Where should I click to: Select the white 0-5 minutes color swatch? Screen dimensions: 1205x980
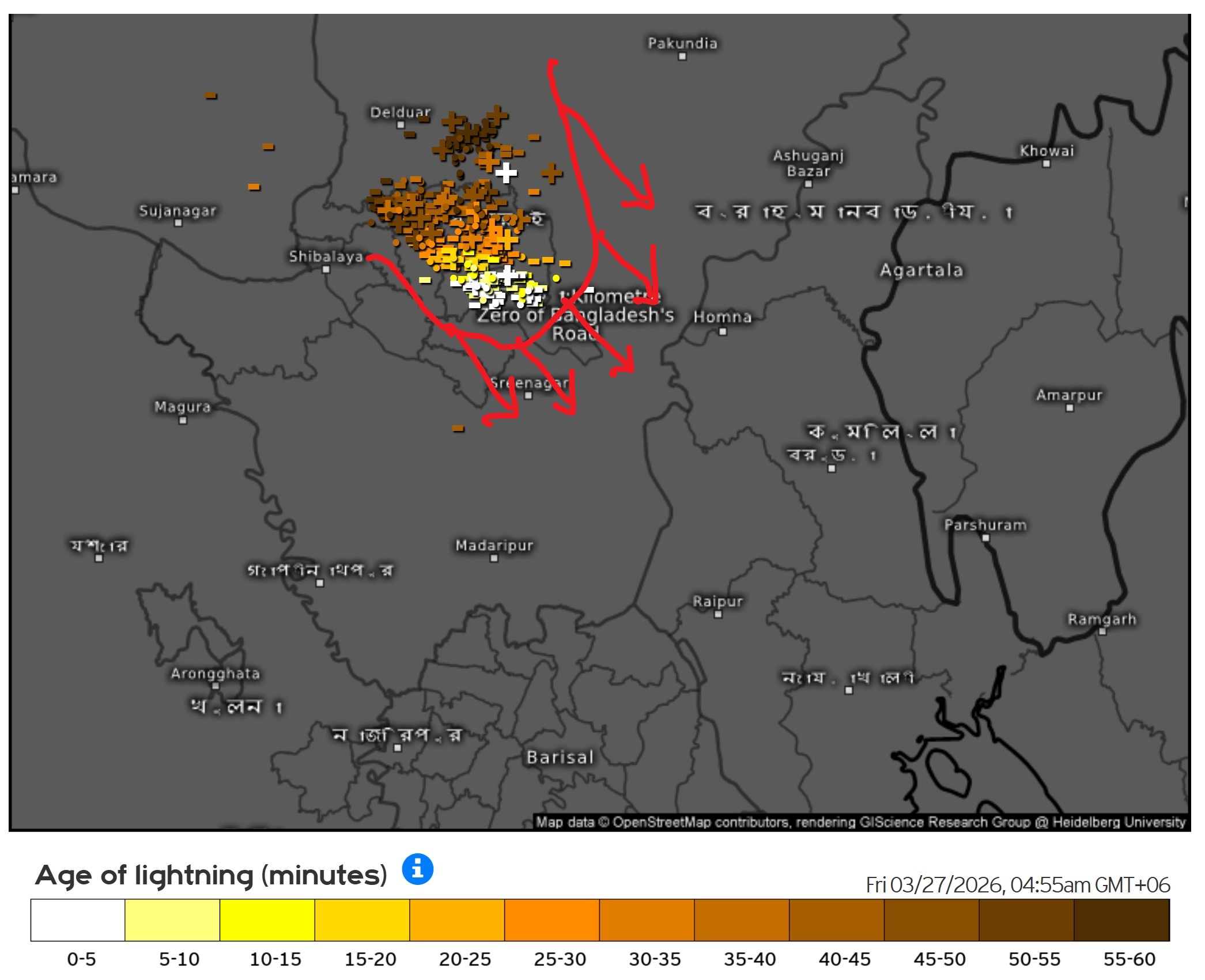(x=78, y=920)
